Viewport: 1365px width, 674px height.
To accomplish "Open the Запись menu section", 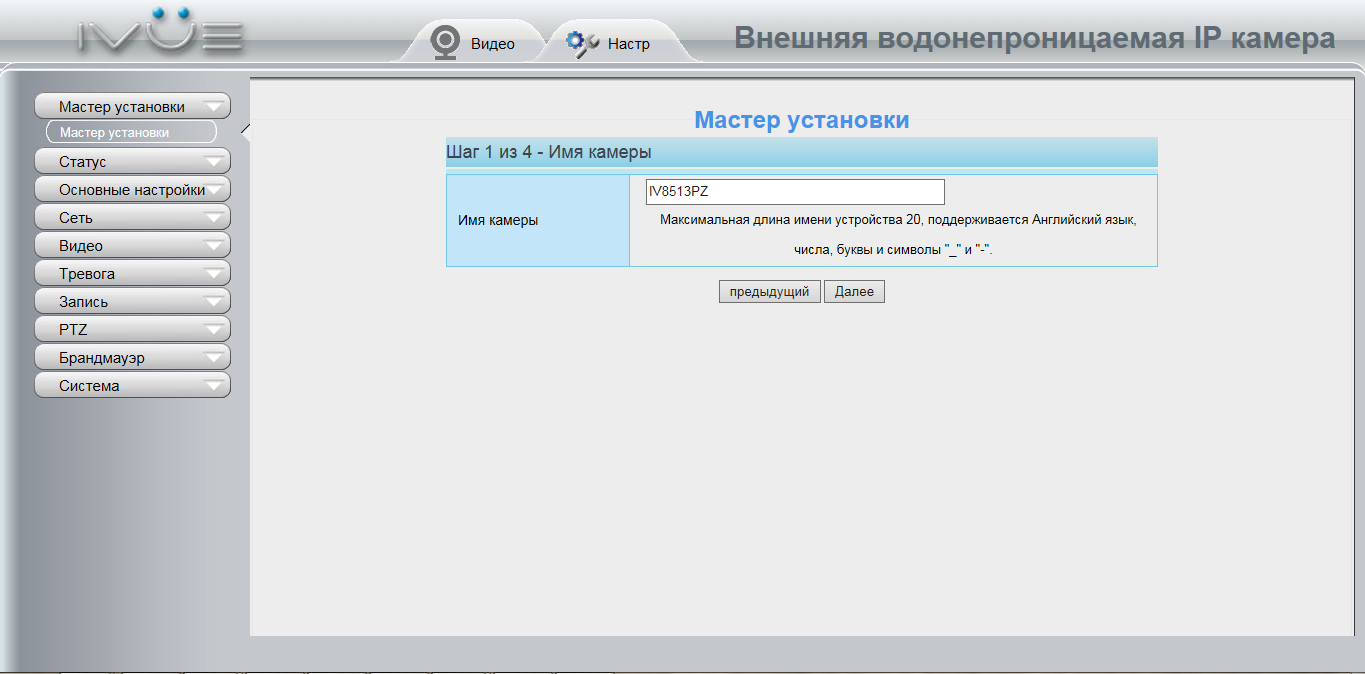I will tap(132, 301).
